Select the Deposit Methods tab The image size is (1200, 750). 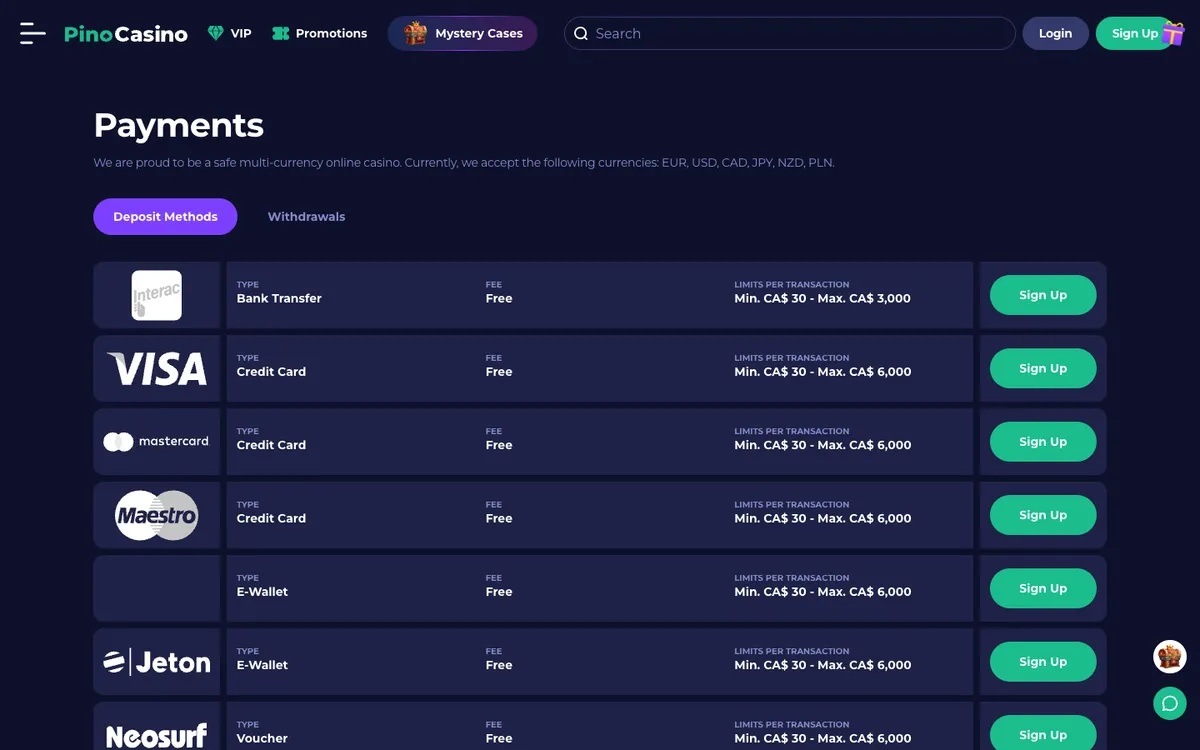[x=165, y=216]
